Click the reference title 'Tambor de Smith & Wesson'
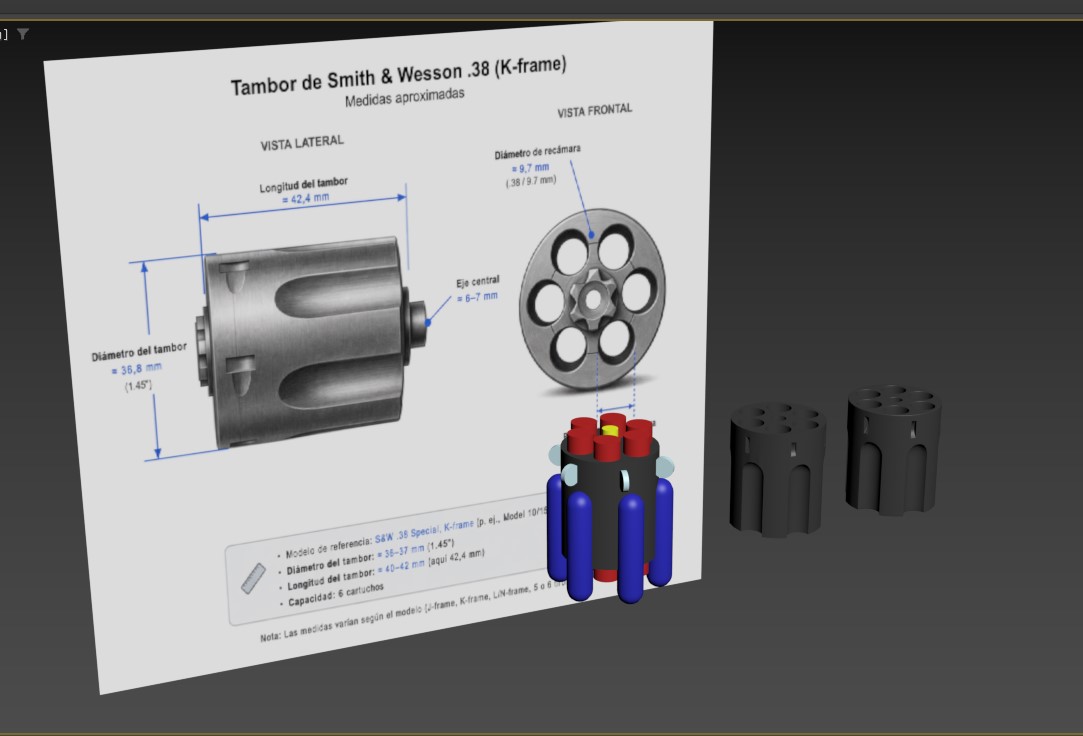This screenshot has width=1083, height=736. (x=398, y=76)
